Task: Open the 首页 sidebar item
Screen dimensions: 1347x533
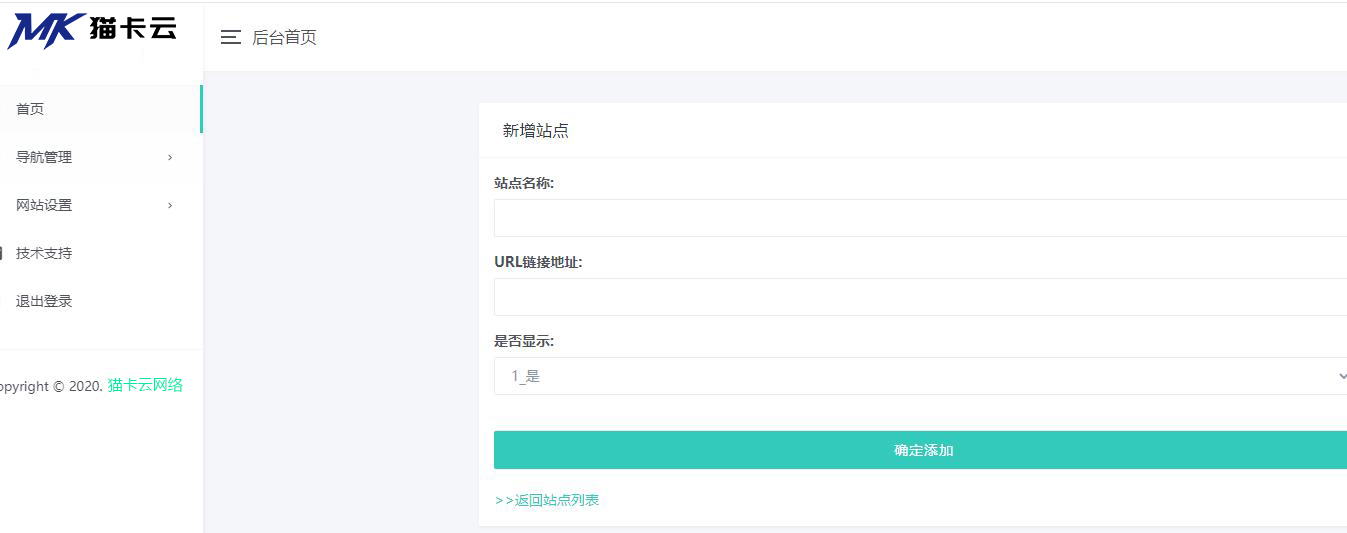Action: [x=100, y=109]
